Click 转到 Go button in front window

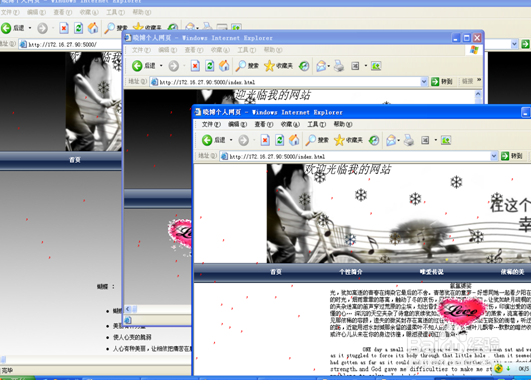pos(512,156)
